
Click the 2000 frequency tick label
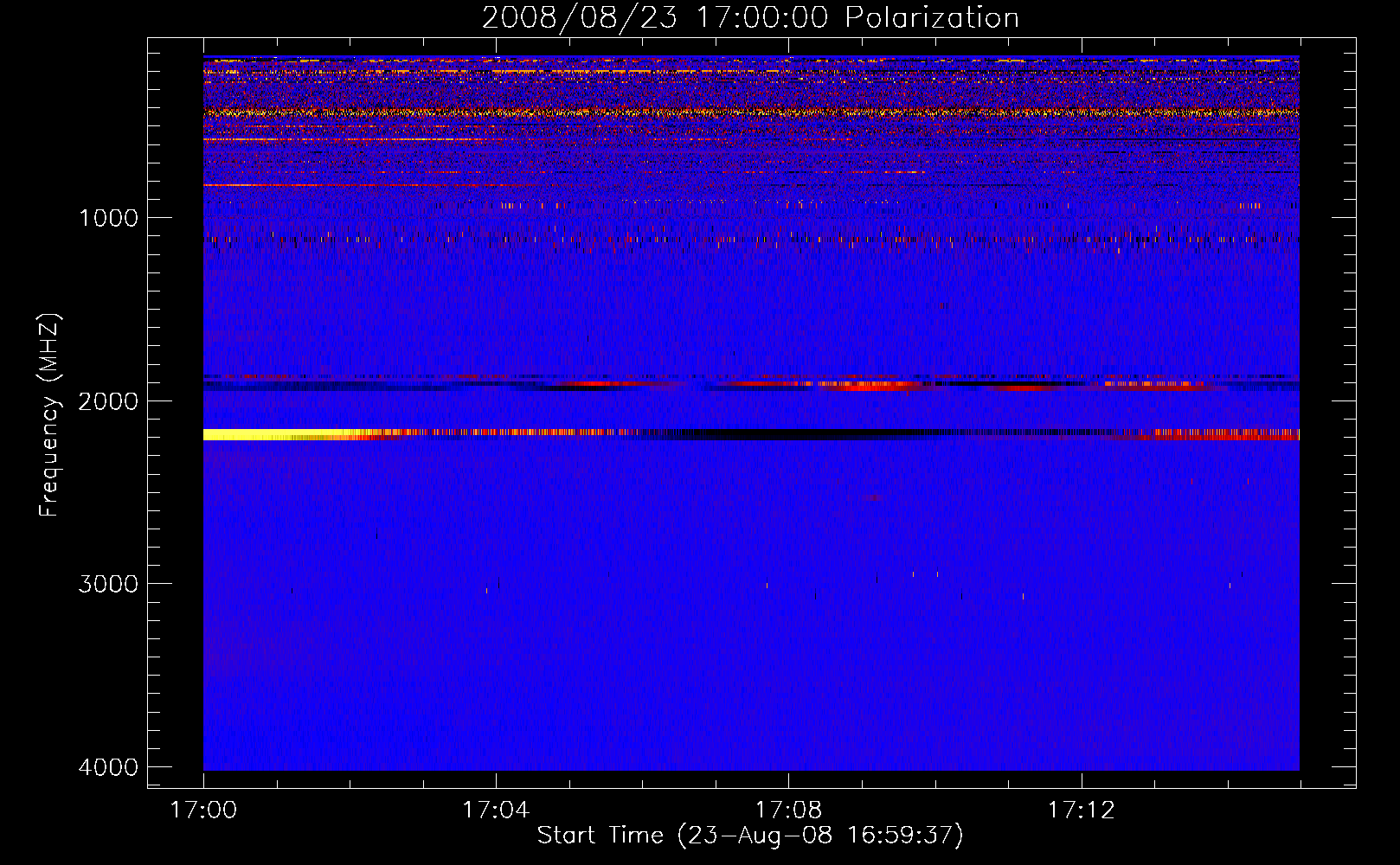tap(108, 400)
